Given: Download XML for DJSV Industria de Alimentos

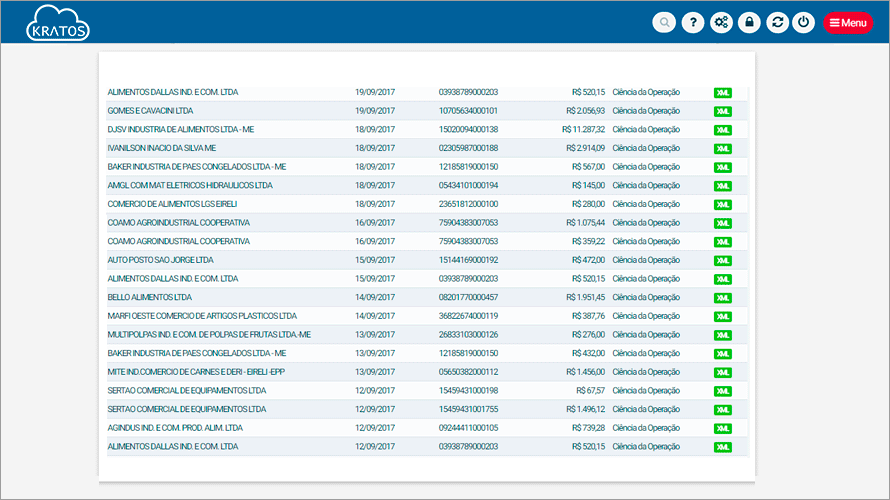Looking at the screenshot, I should [x=723, y=130].
